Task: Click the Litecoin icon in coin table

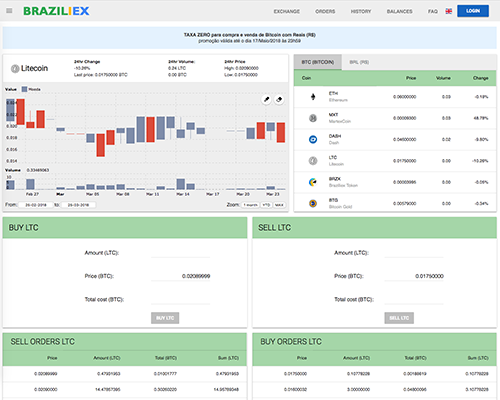Action: pyautogui.click(x=313, y=161)
